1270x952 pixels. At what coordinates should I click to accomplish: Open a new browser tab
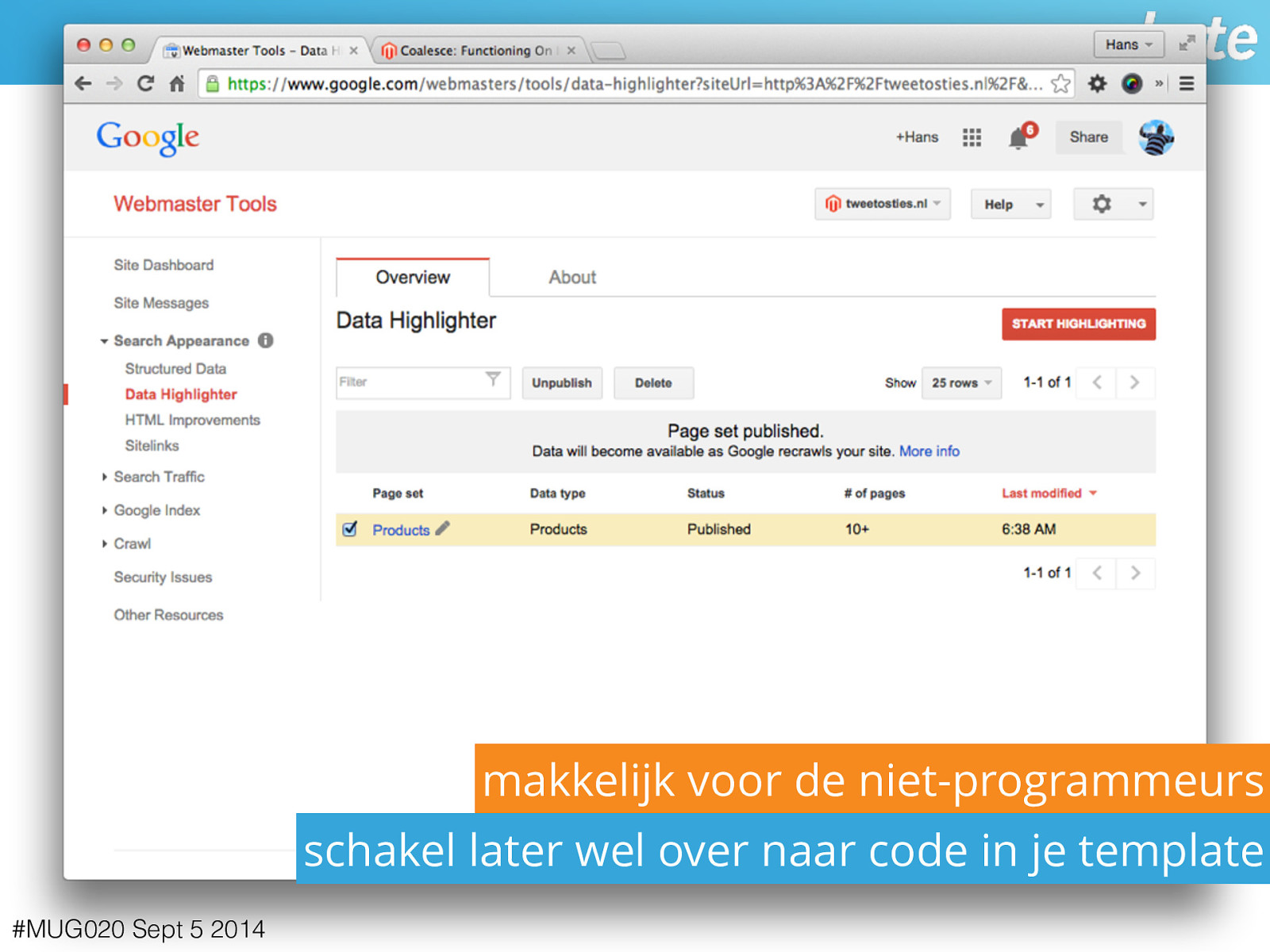click(x=609, y=52)
